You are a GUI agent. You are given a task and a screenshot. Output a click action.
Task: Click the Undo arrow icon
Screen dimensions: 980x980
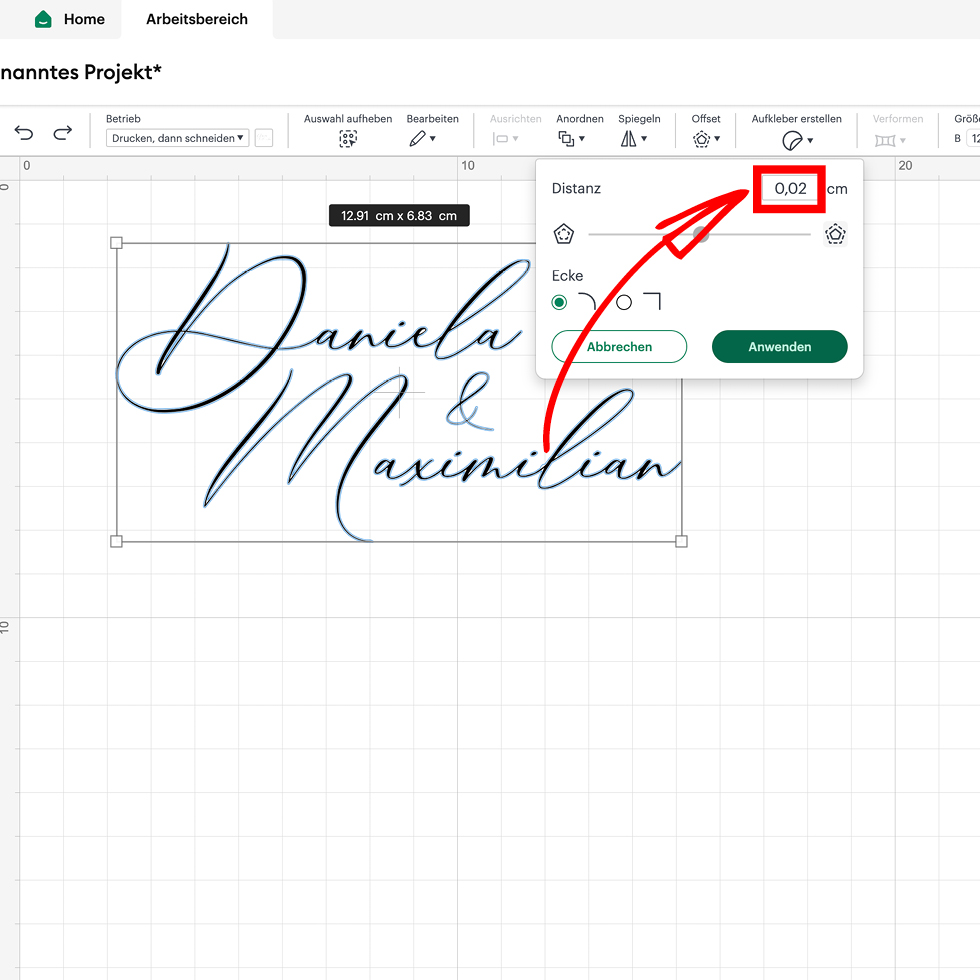click(x=24, y=133)
